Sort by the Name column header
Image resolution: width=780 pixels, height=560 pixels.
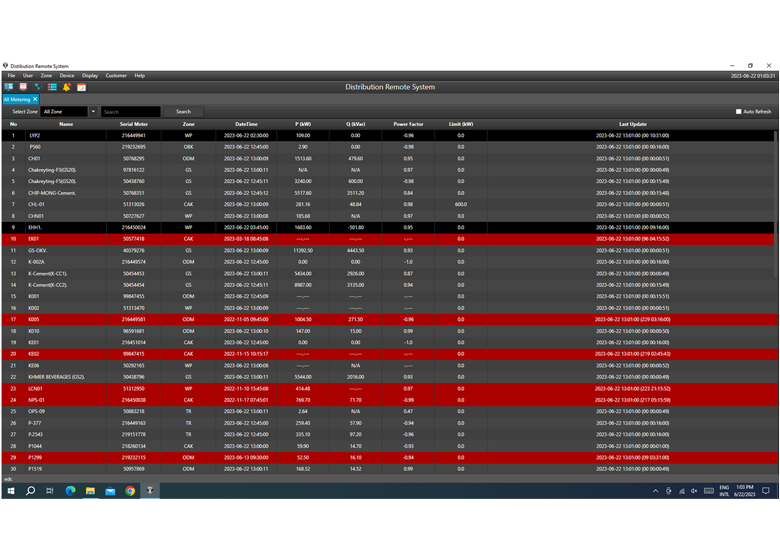coord(66,124)
